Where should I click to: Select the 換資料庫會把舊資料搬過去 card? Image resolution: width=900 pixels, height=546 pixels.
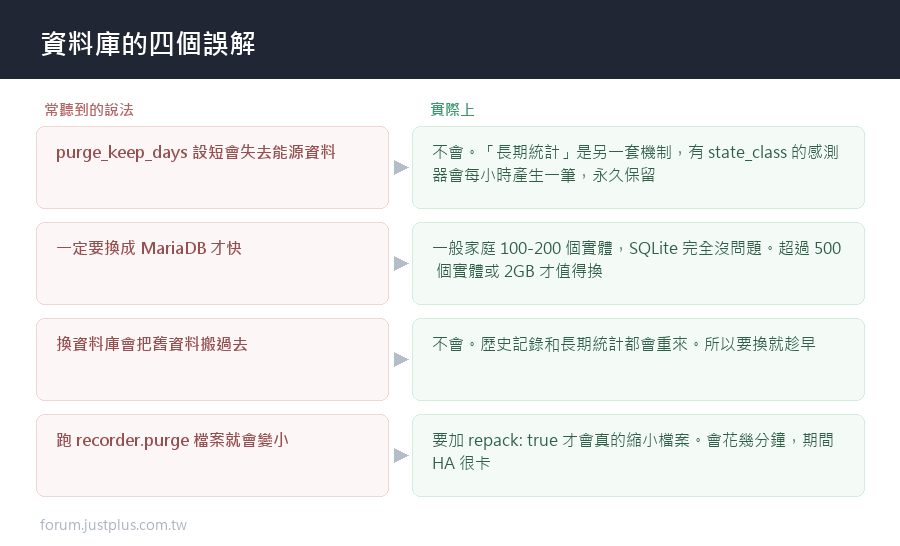(x=212, y=359)
